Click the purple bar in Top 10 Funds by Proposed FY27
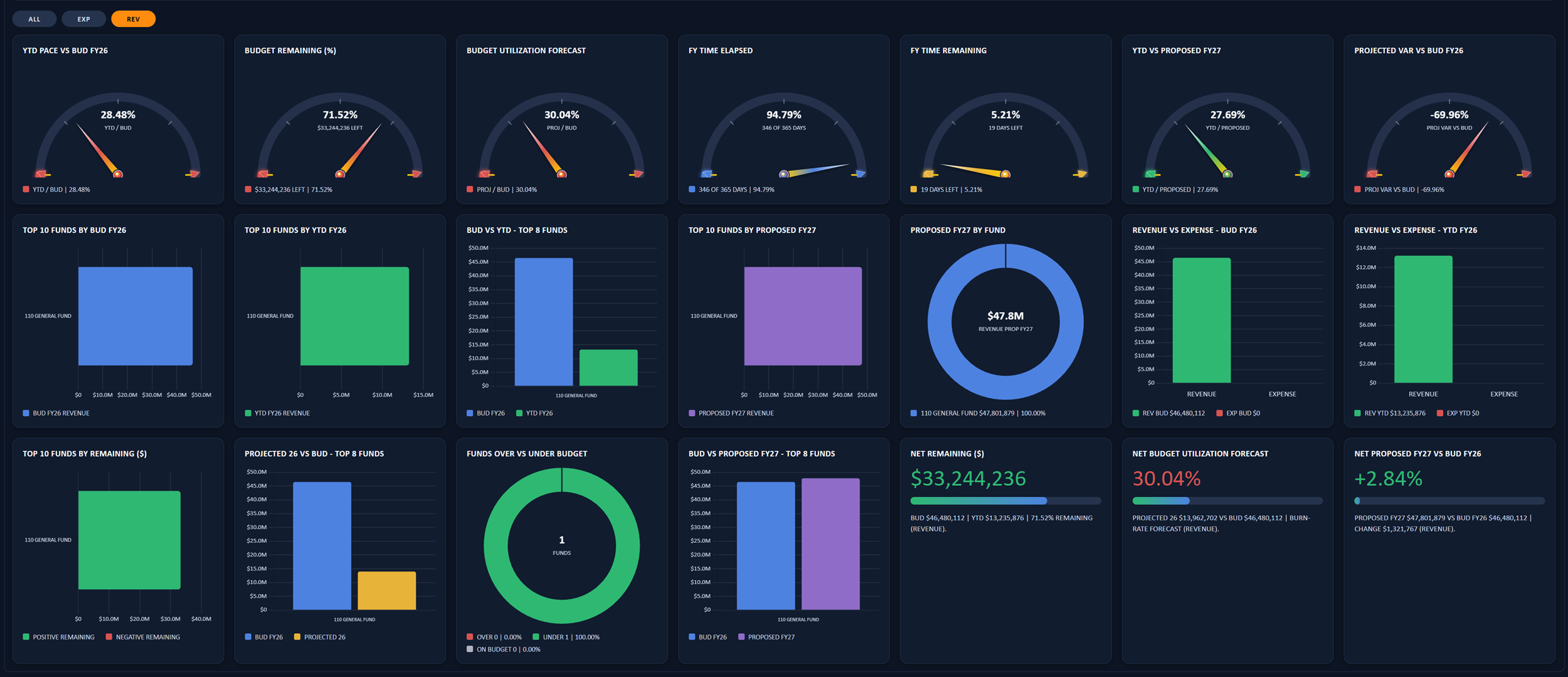 [803, 317]
